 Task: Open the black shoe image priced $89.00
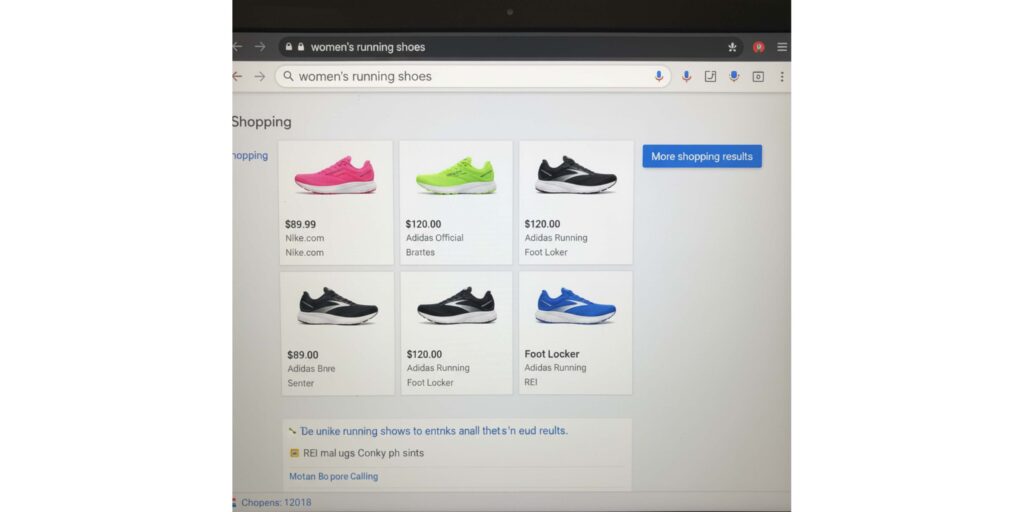click(x=338, y=306)
